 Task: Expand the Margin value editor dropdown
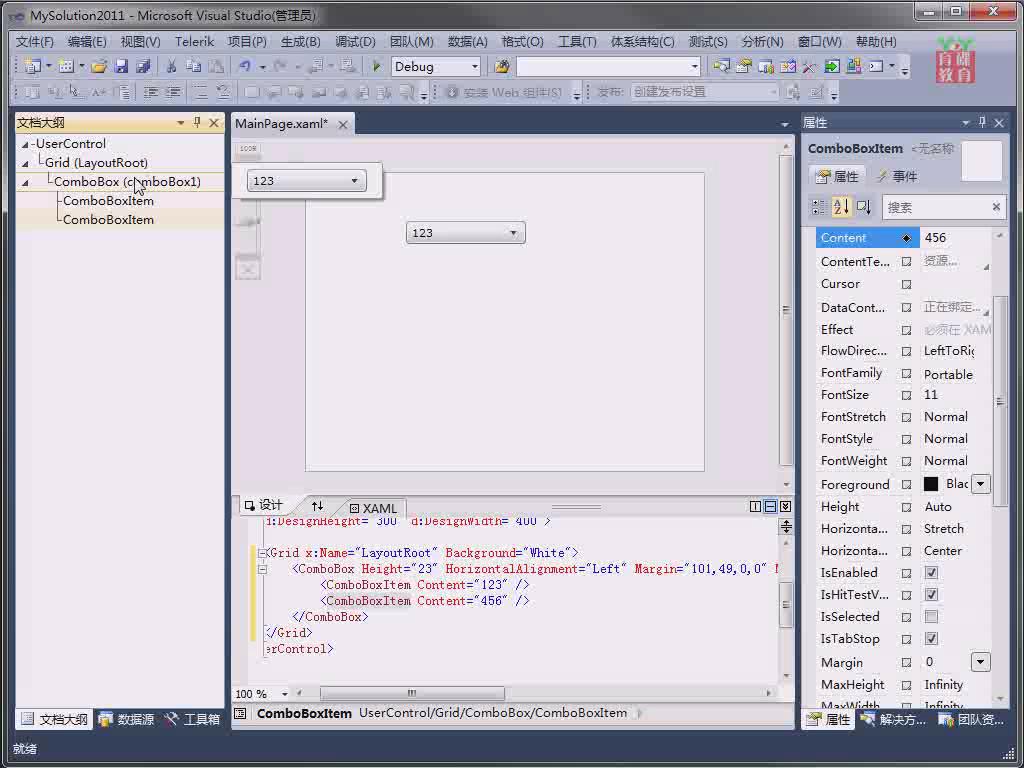tap(980, 662)
